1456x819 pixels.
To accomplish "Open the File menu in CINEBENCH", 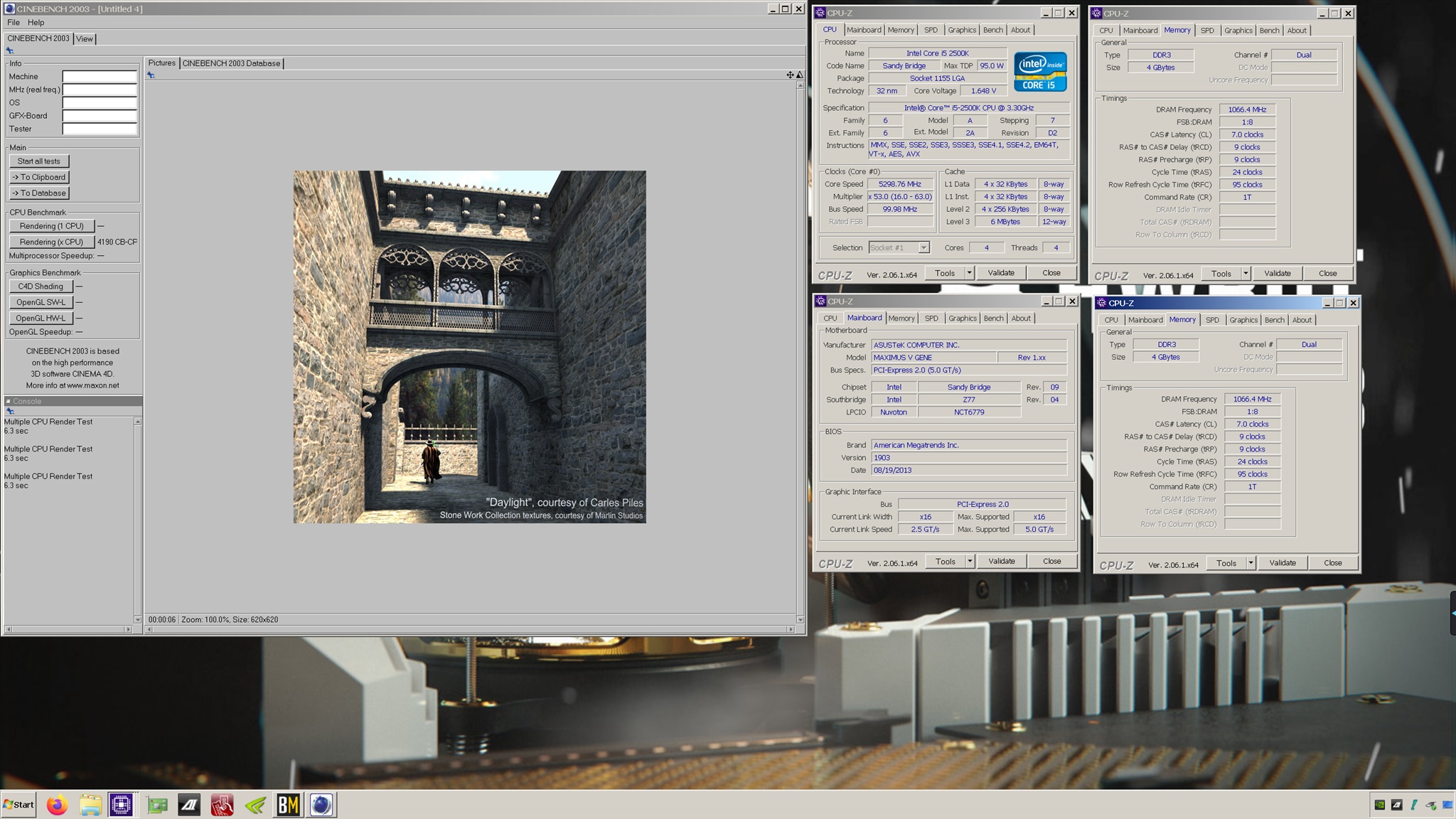I will click(x=14, y=23).
